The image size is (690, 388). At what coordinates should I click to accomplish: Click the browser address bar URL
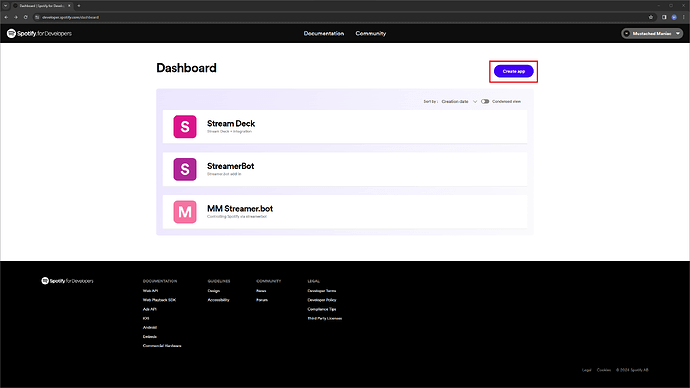click(x=70, y=17)
